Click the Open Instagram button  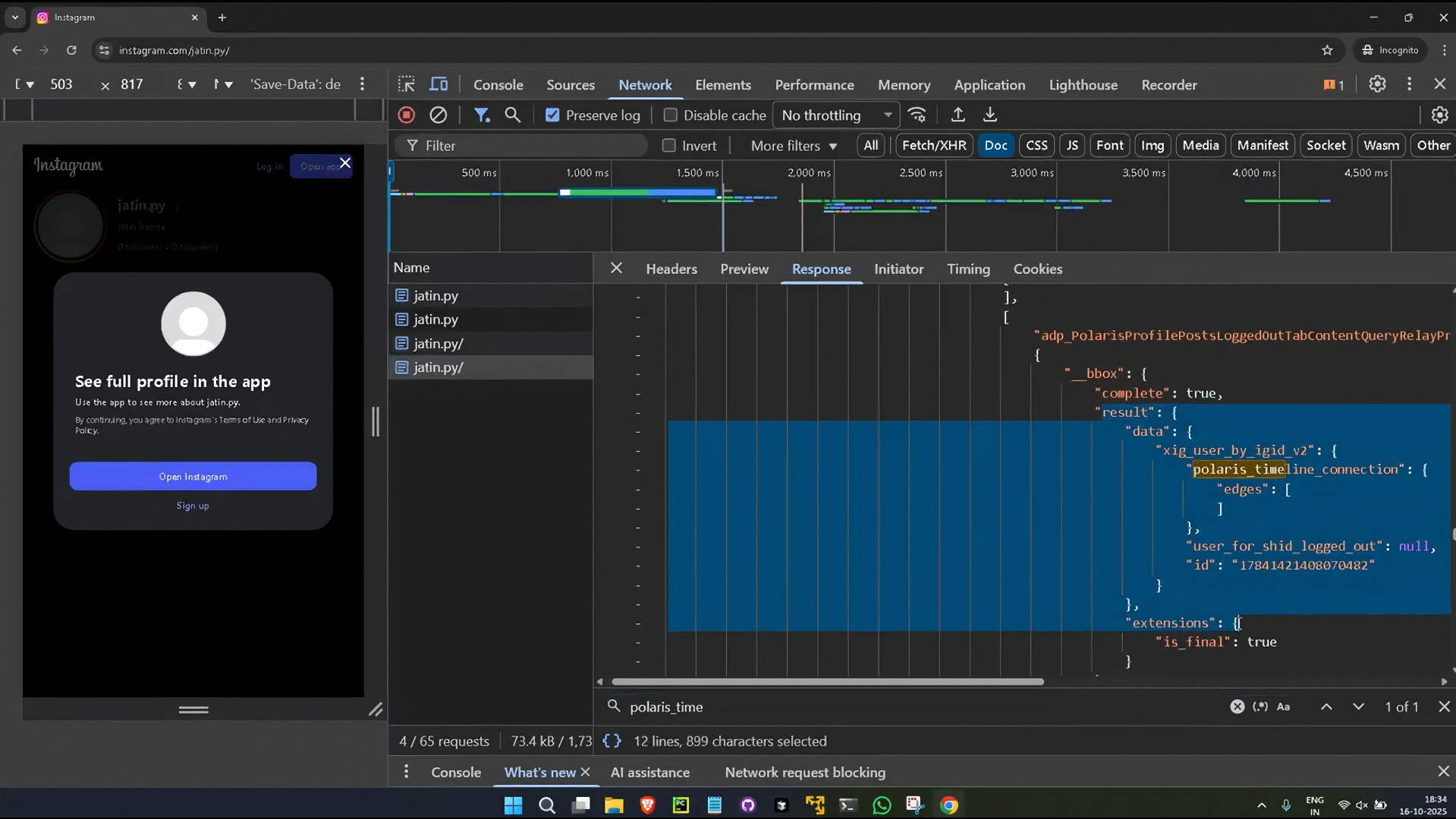[x=193, y=477]
